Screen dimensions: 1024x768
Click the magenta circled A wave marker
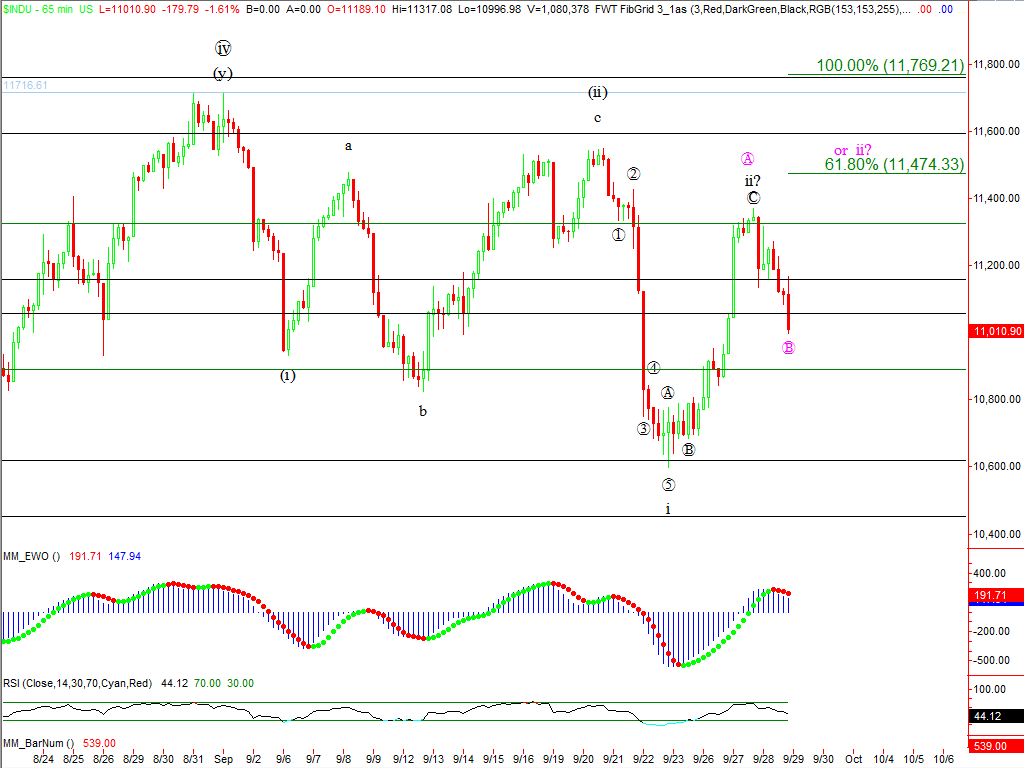748,159
